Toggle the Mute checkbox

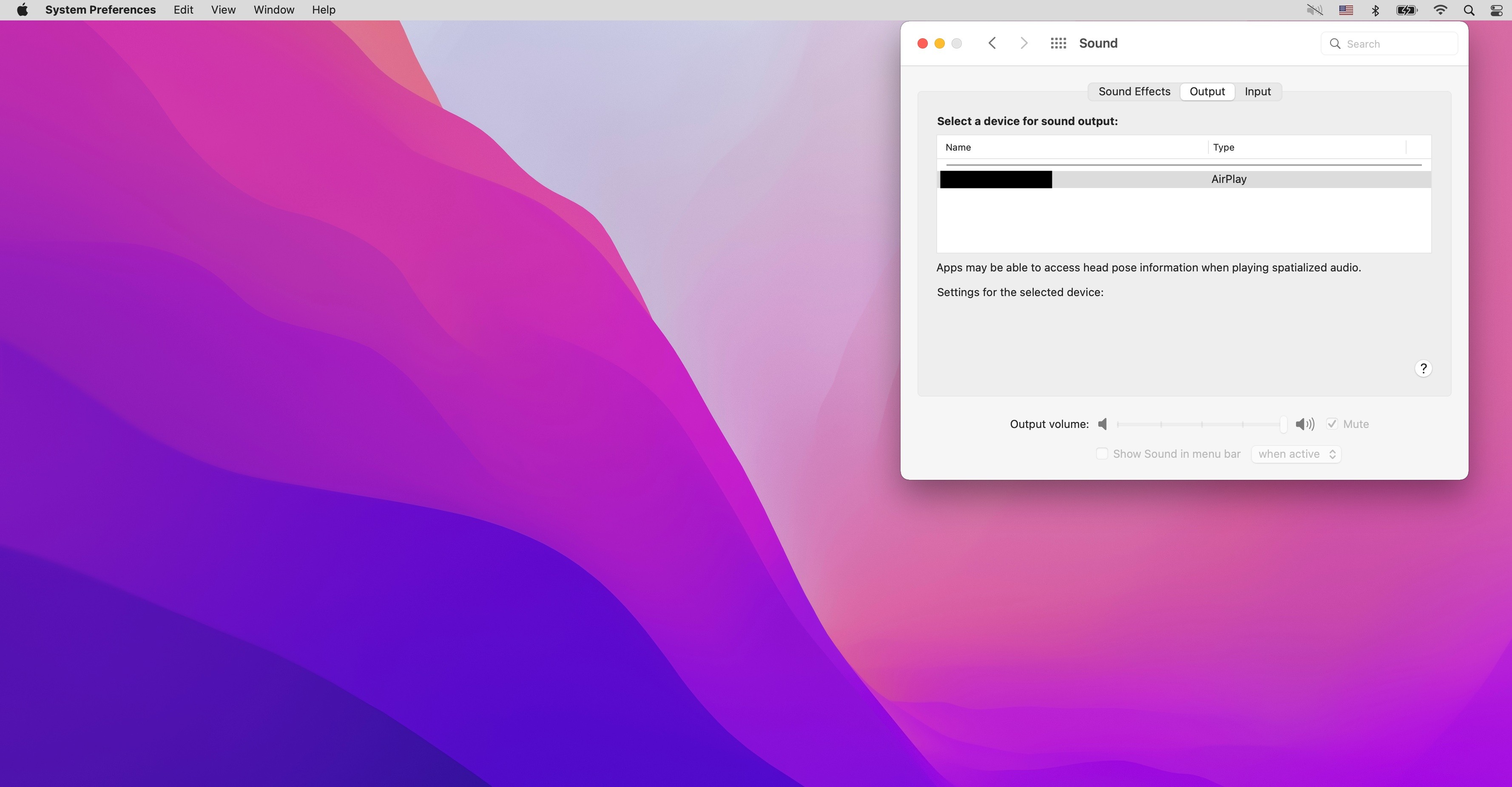1332,423
